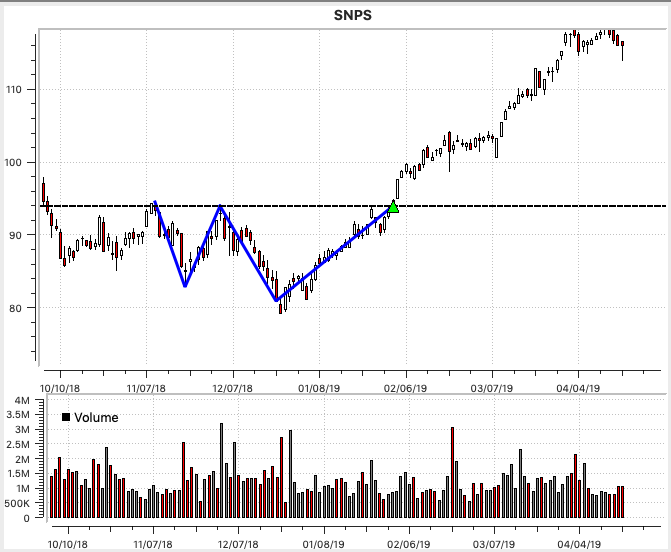This screenshot has width=671, height=552.
Task: Click the 110 price axis label
Action: (13, 89)
